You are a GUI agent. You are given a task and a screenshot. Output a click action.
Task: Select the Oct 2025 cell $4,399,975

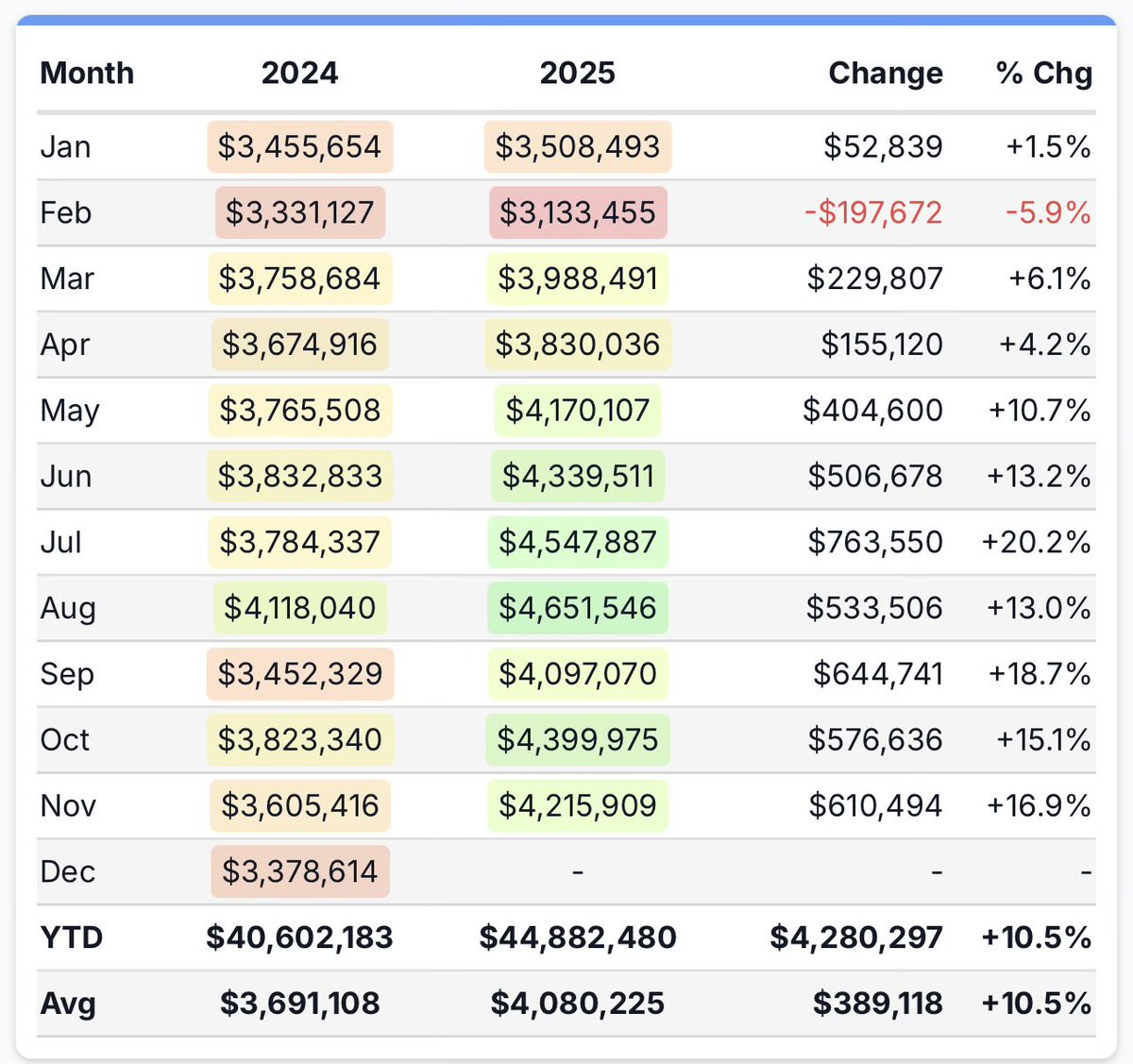[577, 740]
